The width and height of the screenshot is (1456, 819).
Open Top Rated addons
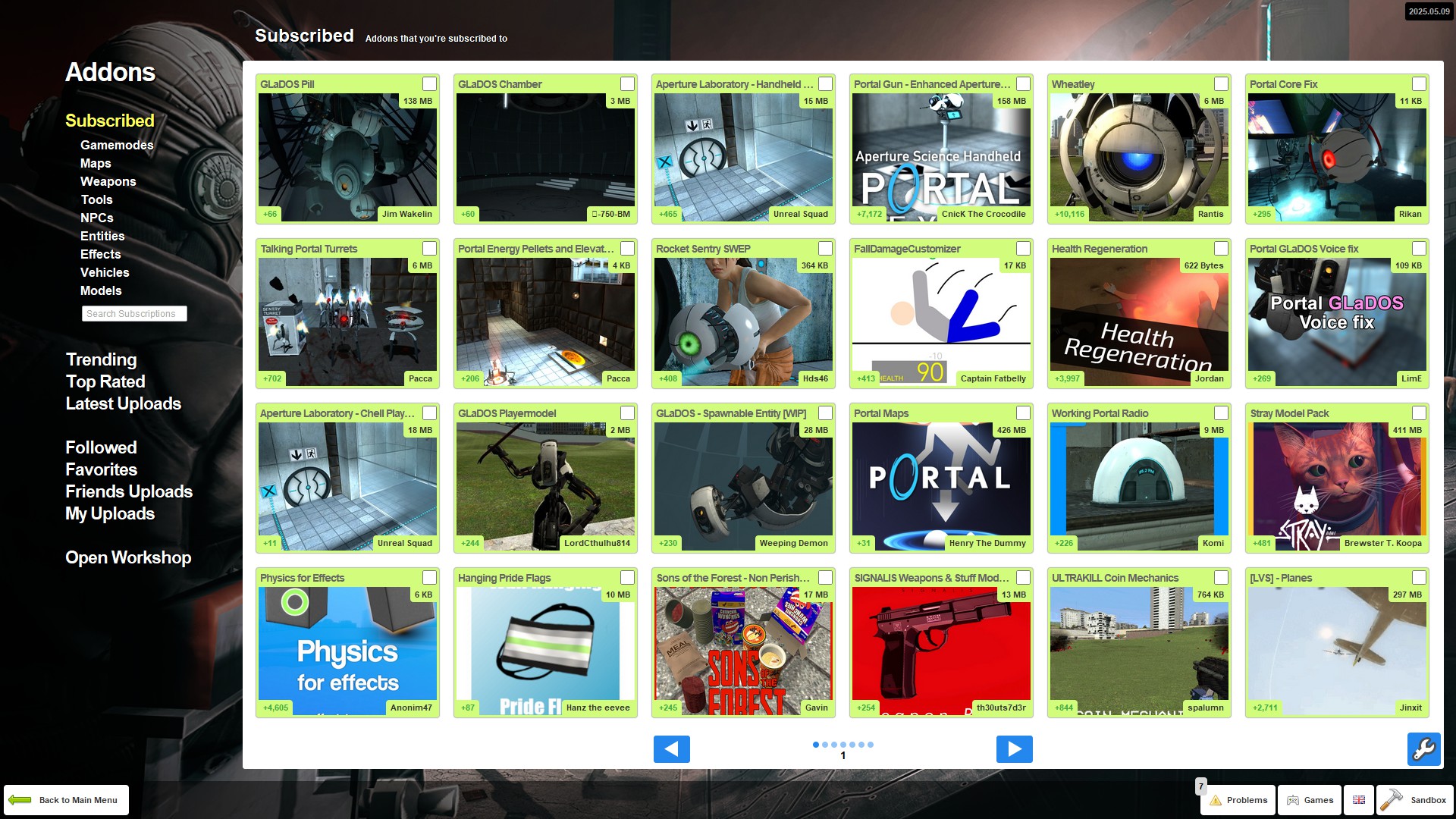pyautogui.click(x=105, y=381)
